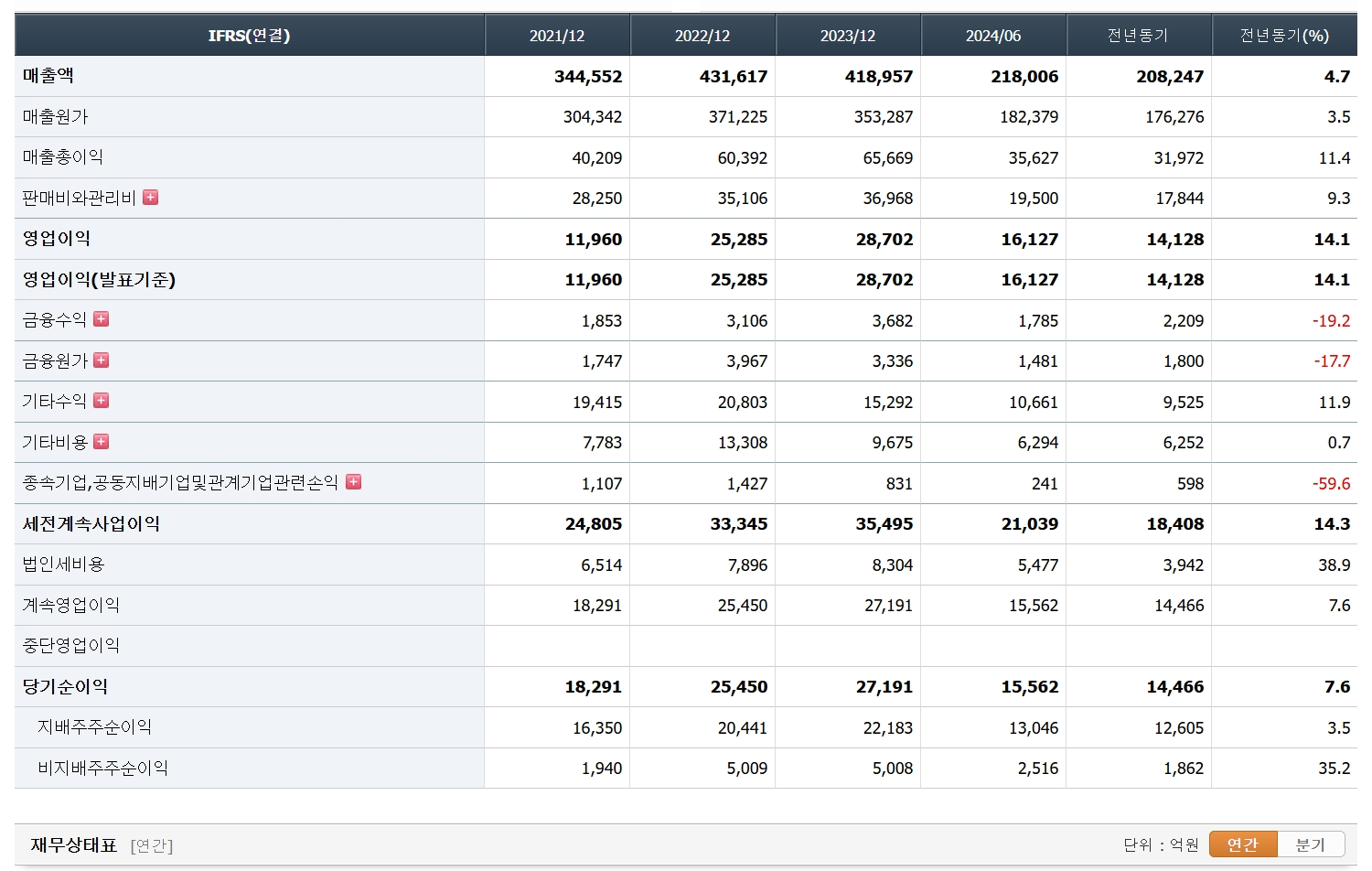Viewport: 1372px width, 871px height.
Task: Select the 비지배주주순이익 row label
Action: (x=102, y=768)
